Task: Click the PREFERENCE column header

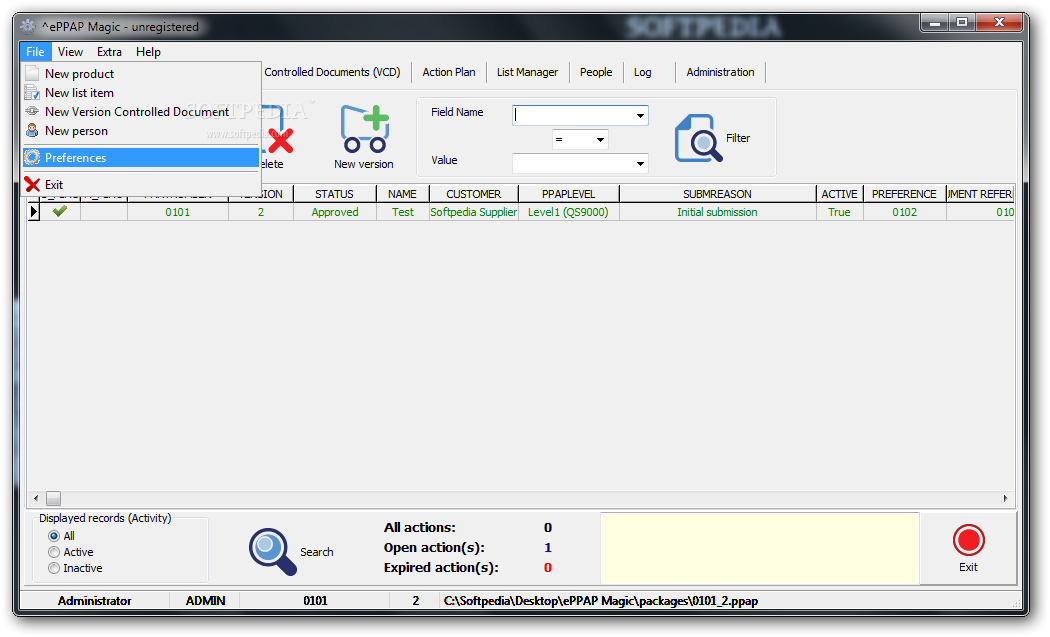Action: coord(904,194)
